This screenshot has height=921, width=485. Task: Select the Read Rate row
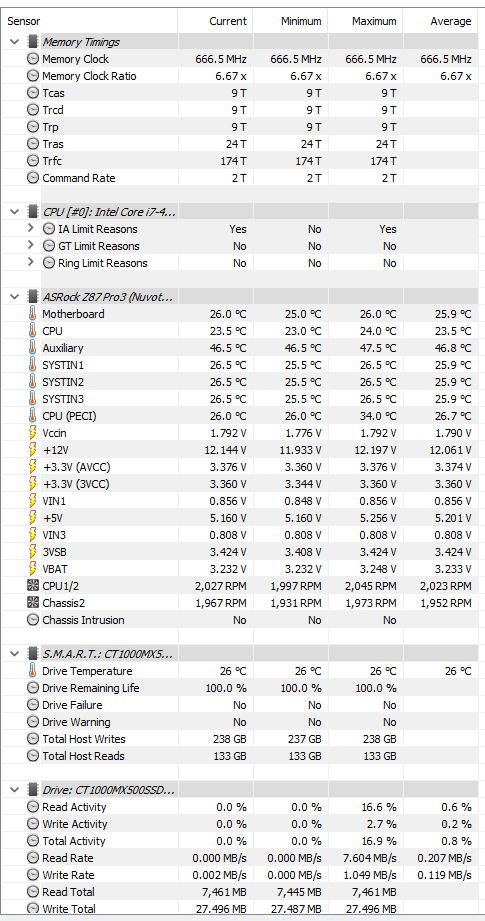[x=242, y=858]
